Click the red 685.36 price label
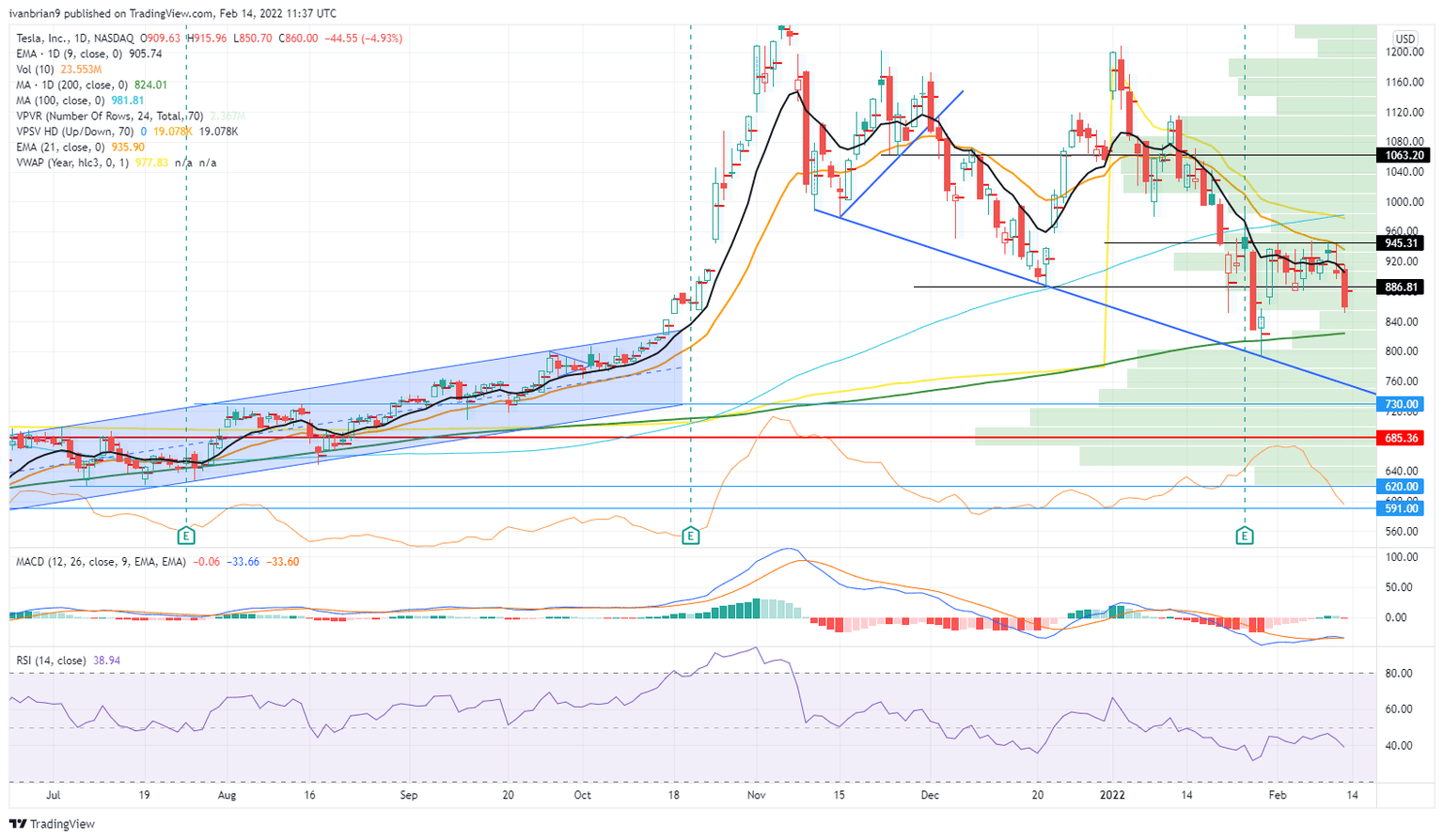This screenshot has width=1444, height=840. (1400, 438)
